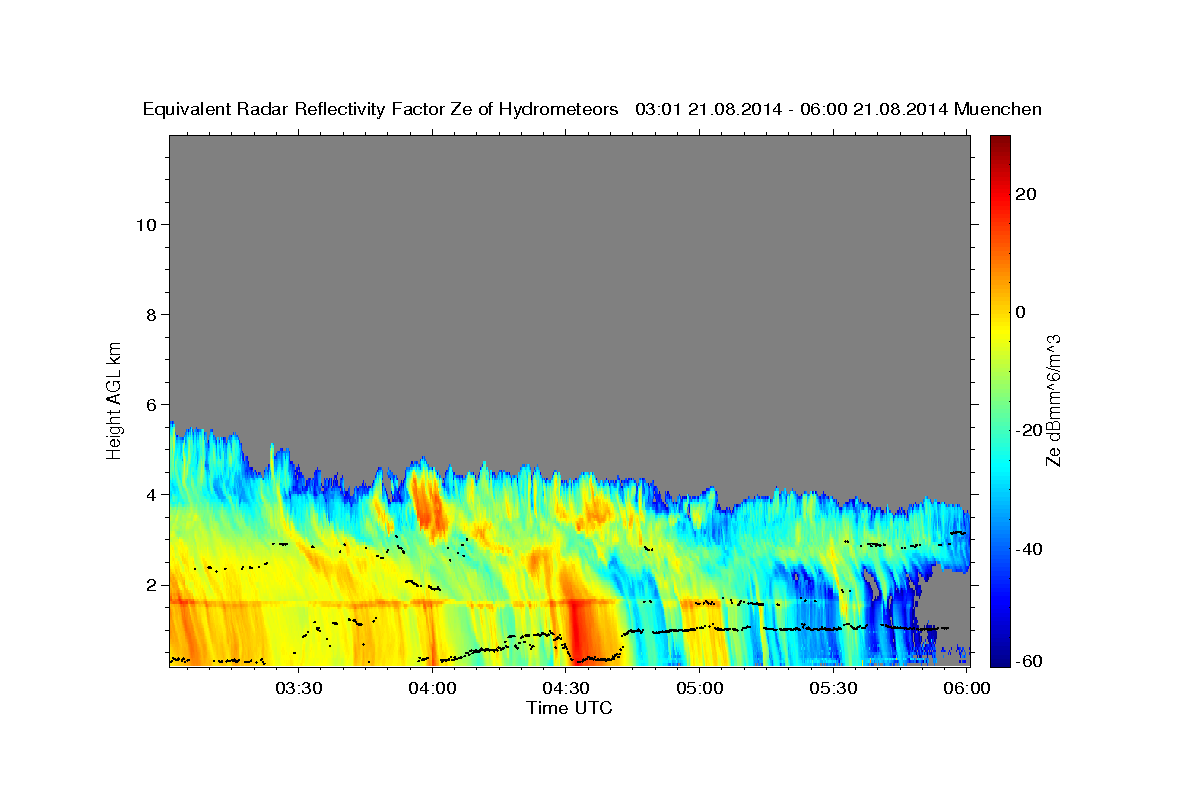The image size is (1200, 800).
Task: Click the colorbar value 0
Action: [x=1021, y=312]
